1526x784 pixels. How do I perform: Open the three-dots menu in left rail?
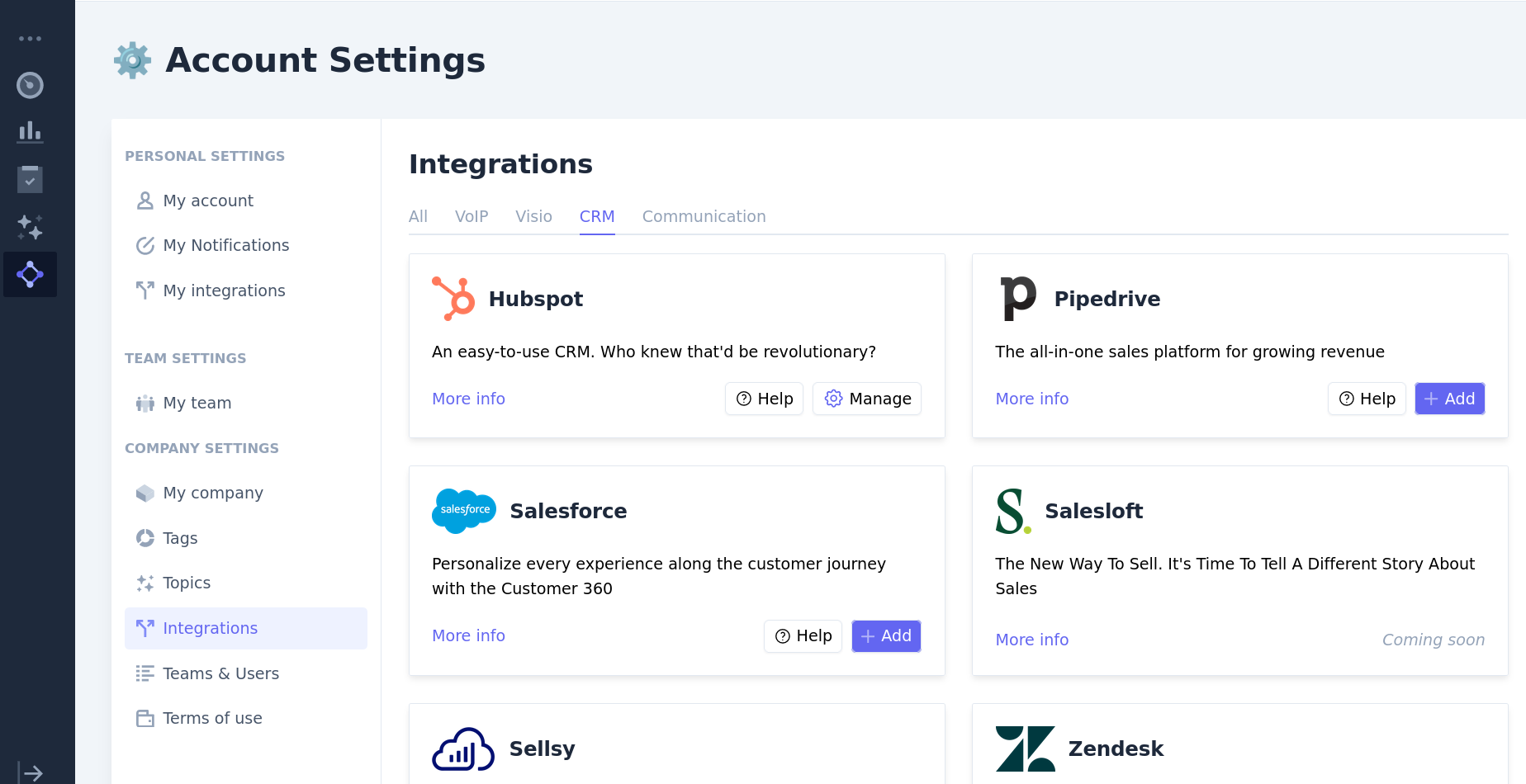[30, 39]
